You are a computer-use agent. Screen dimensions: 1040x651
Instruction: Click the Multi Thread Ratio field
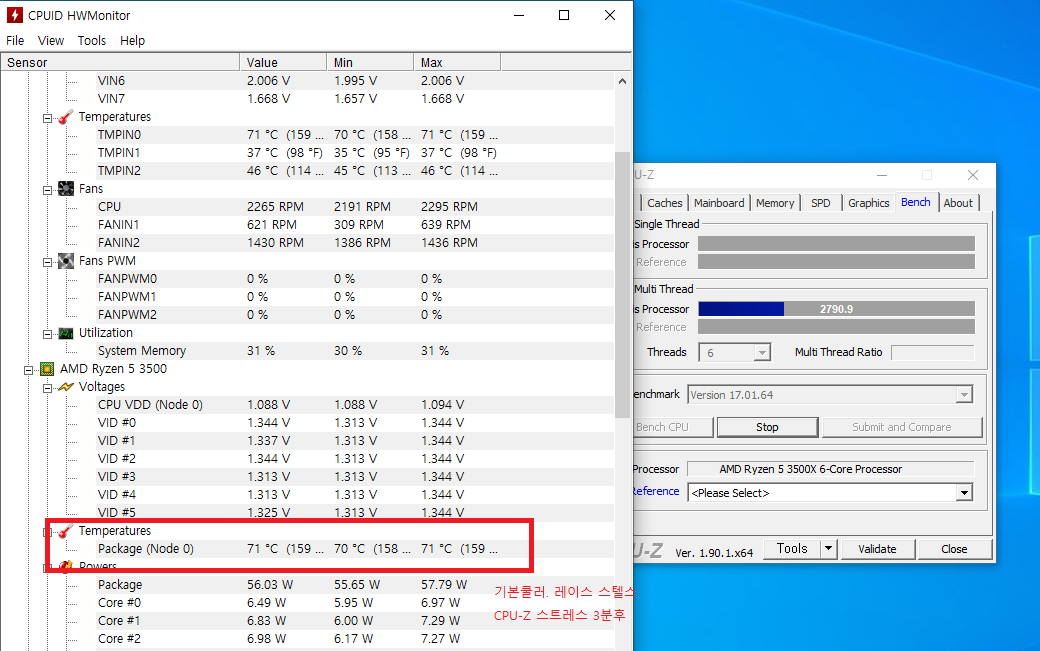933,353
